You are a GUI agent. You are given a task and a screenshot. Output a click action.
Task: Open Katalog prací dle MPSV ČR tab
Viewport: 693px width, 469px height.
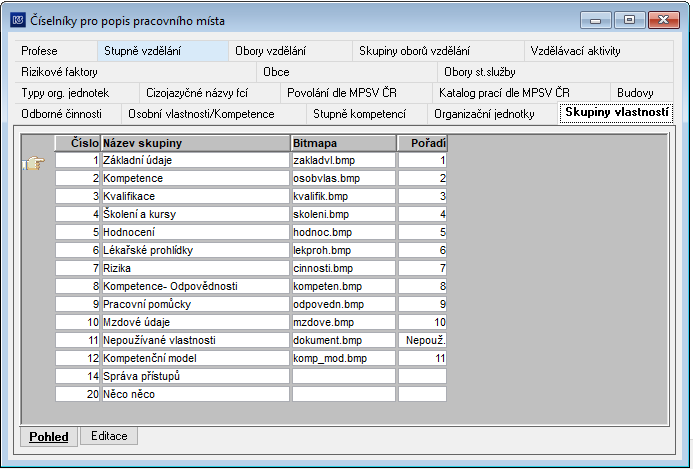(522, 93)
